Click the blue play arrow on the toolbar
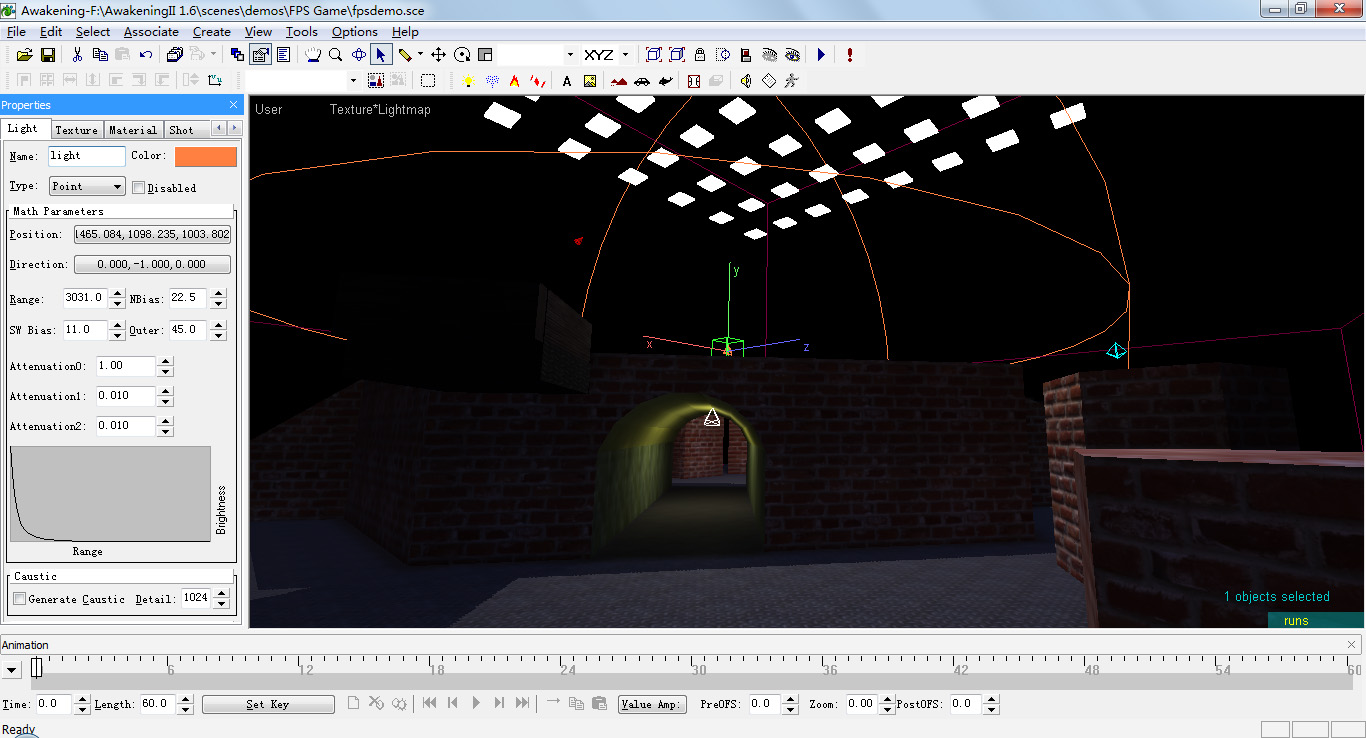Viewport: 1366px width, 738px height. (821, 55)
